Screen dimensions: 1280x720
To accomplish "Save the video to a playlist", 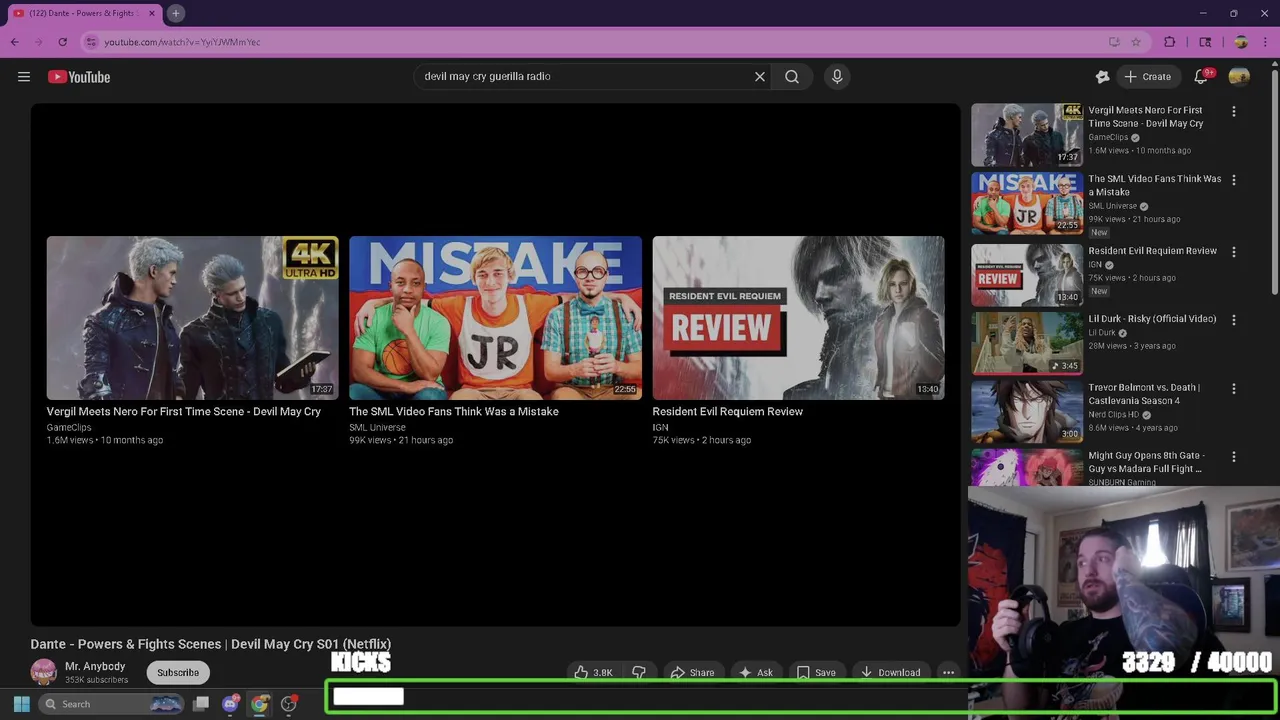I will (x=816, y=672).
